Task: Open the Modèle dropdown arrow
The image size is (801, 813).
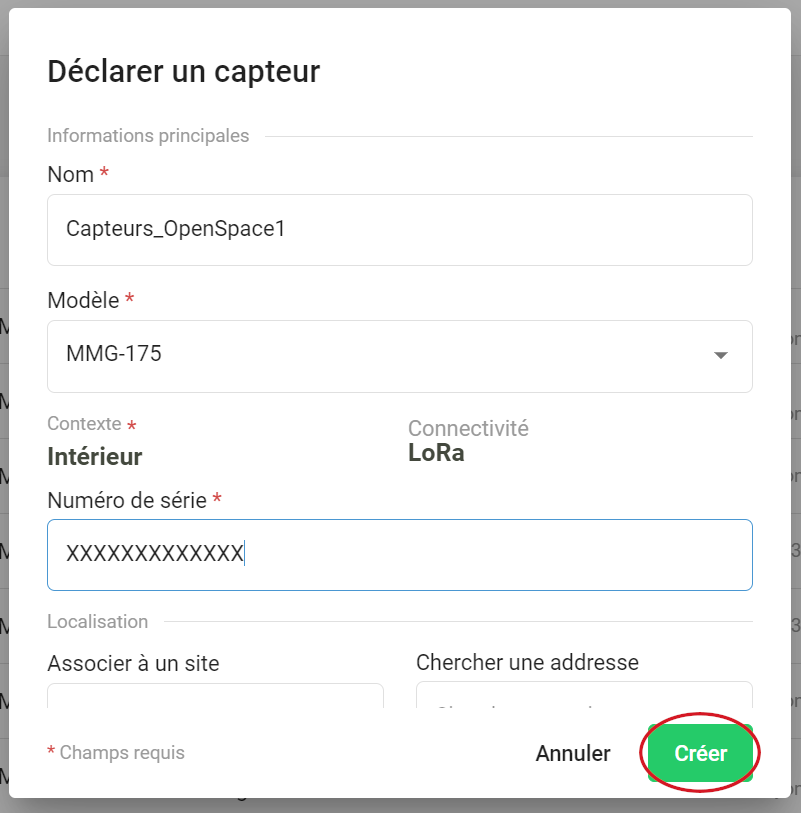Action: (720, 356)
